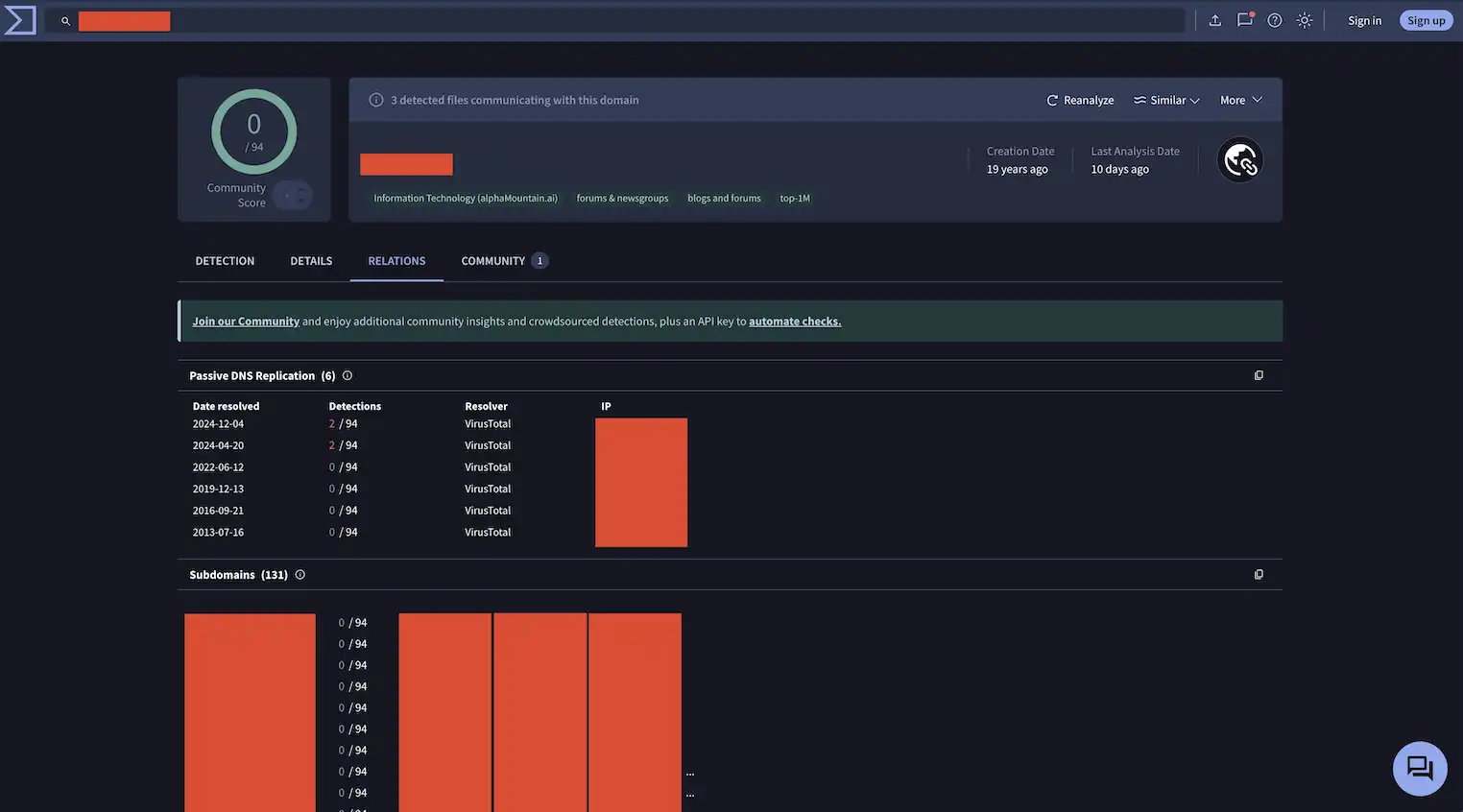This screenshot has height=812, width=1463.
Task: Switch to the Details tab
Action: point(311,261)
